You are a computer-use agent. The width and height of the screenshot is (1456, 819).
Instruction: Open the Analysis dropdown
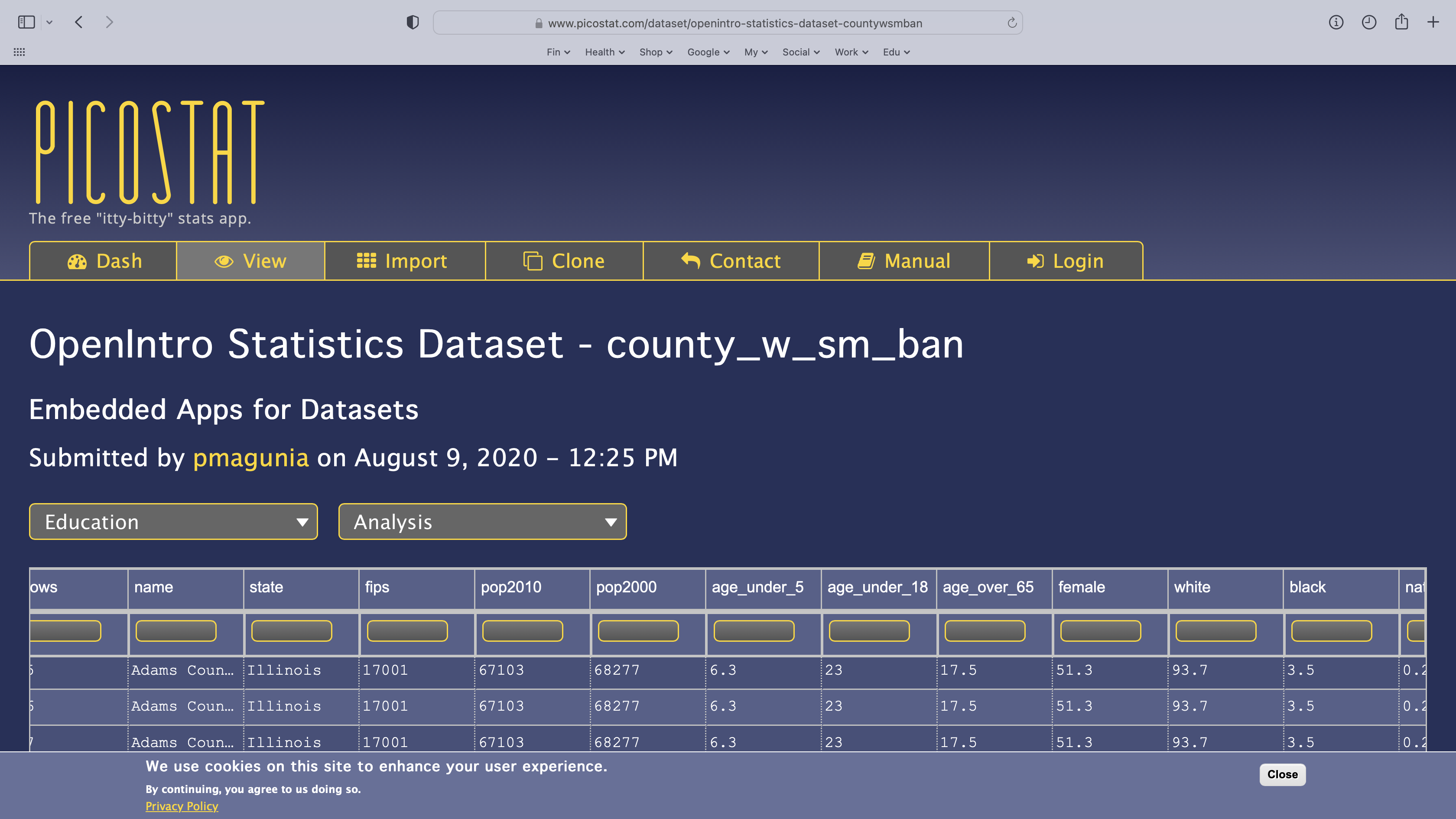coord(483,522)
